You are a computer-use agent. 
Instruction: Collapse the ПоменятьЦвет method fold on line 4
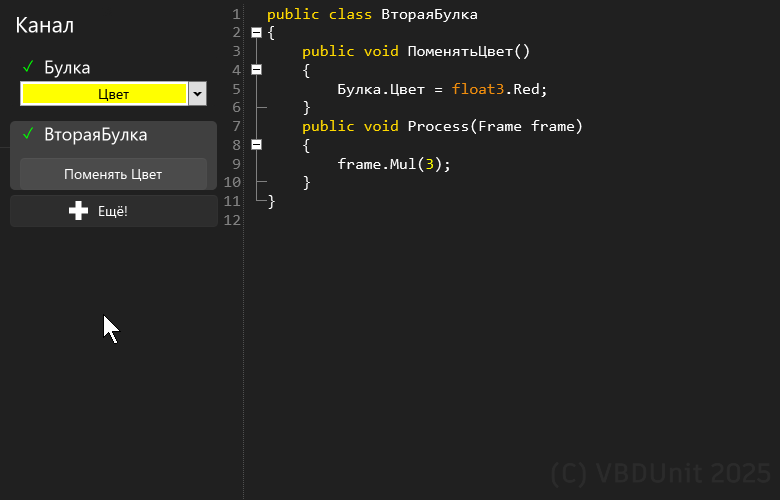(256, 70)
